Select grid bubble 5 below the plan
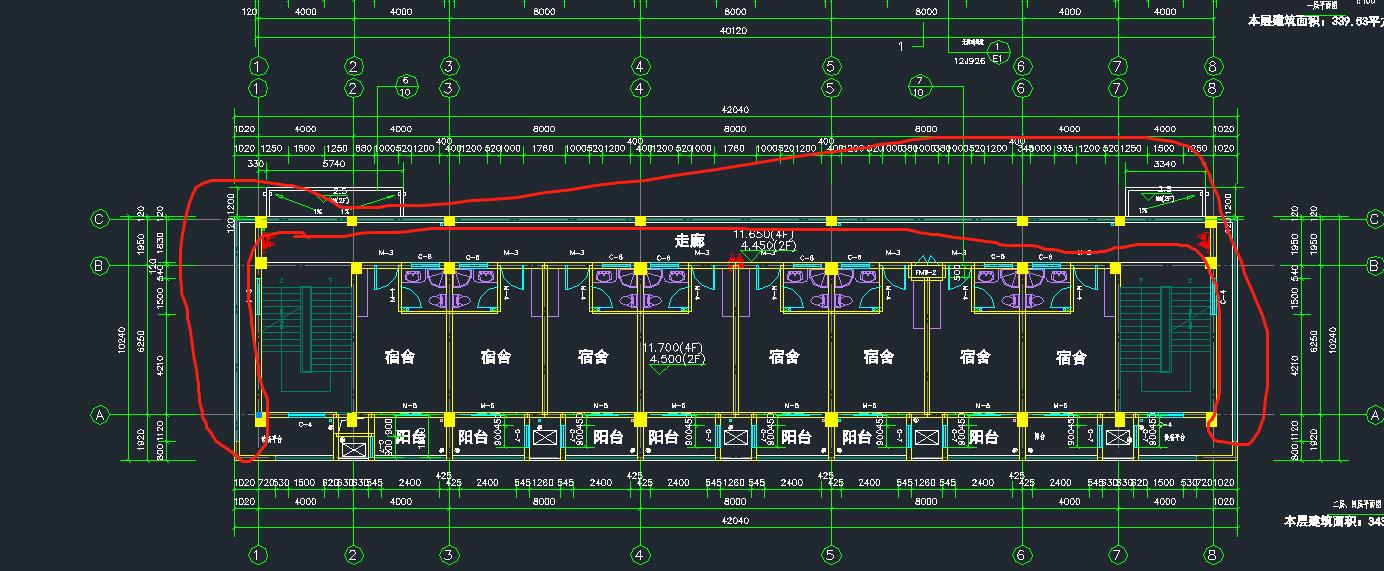 [830, 554]
